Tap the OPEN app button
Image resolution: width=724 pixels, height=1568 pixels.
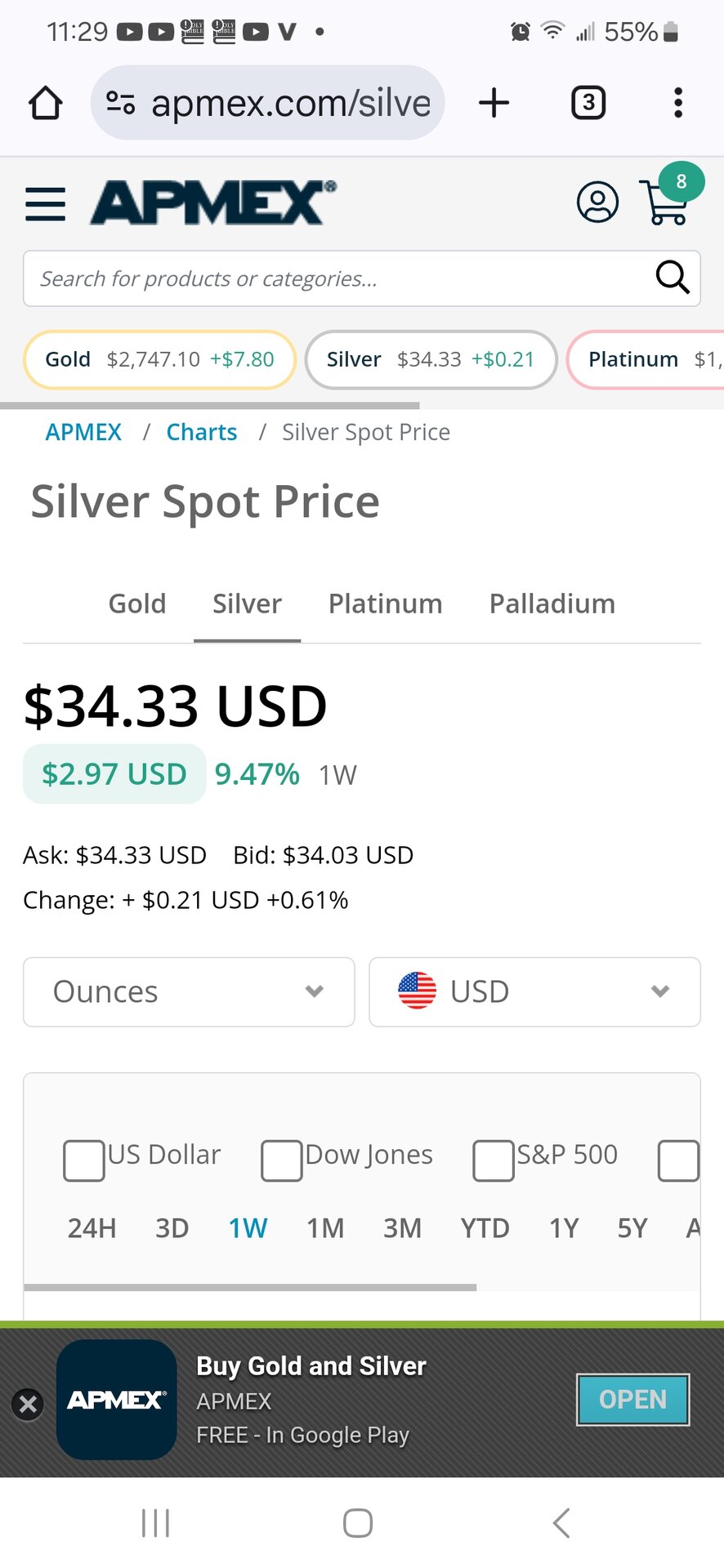[632, 1400]
